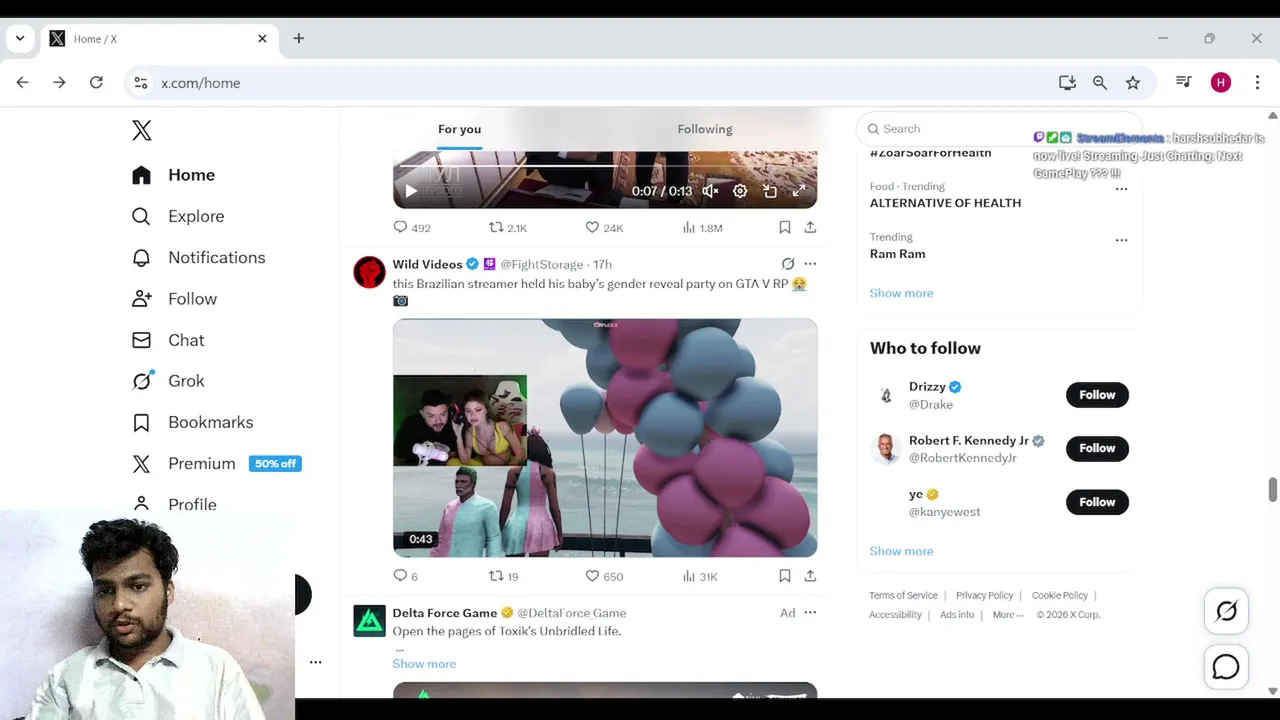This screenshot has height=720, width=1280.
Task: Bookmark the Wild Videos post
Action: tap(785, 576)
